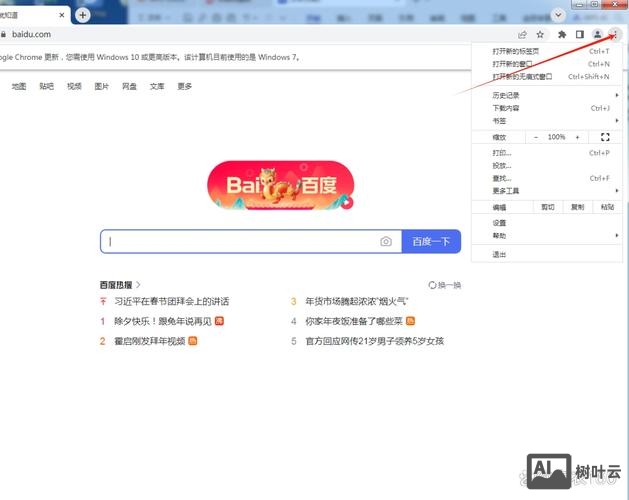Select 投放... menu item
Screen dimensions: 629x500
click(x=547, y=165)
